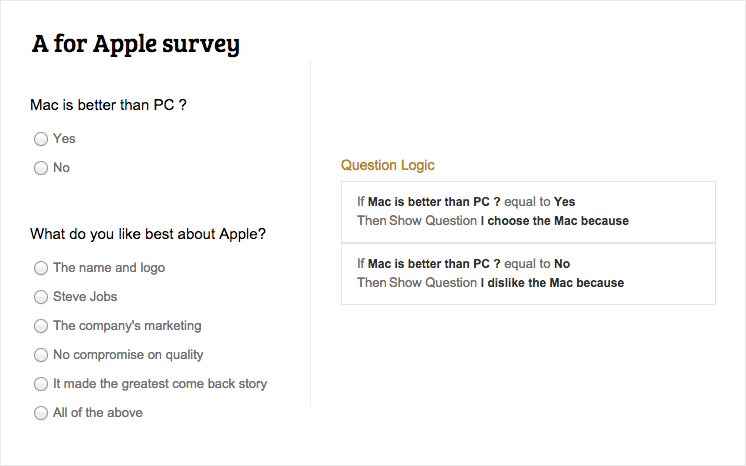Click 'Then Show Question' in the second rule

[x=416, y=283]
